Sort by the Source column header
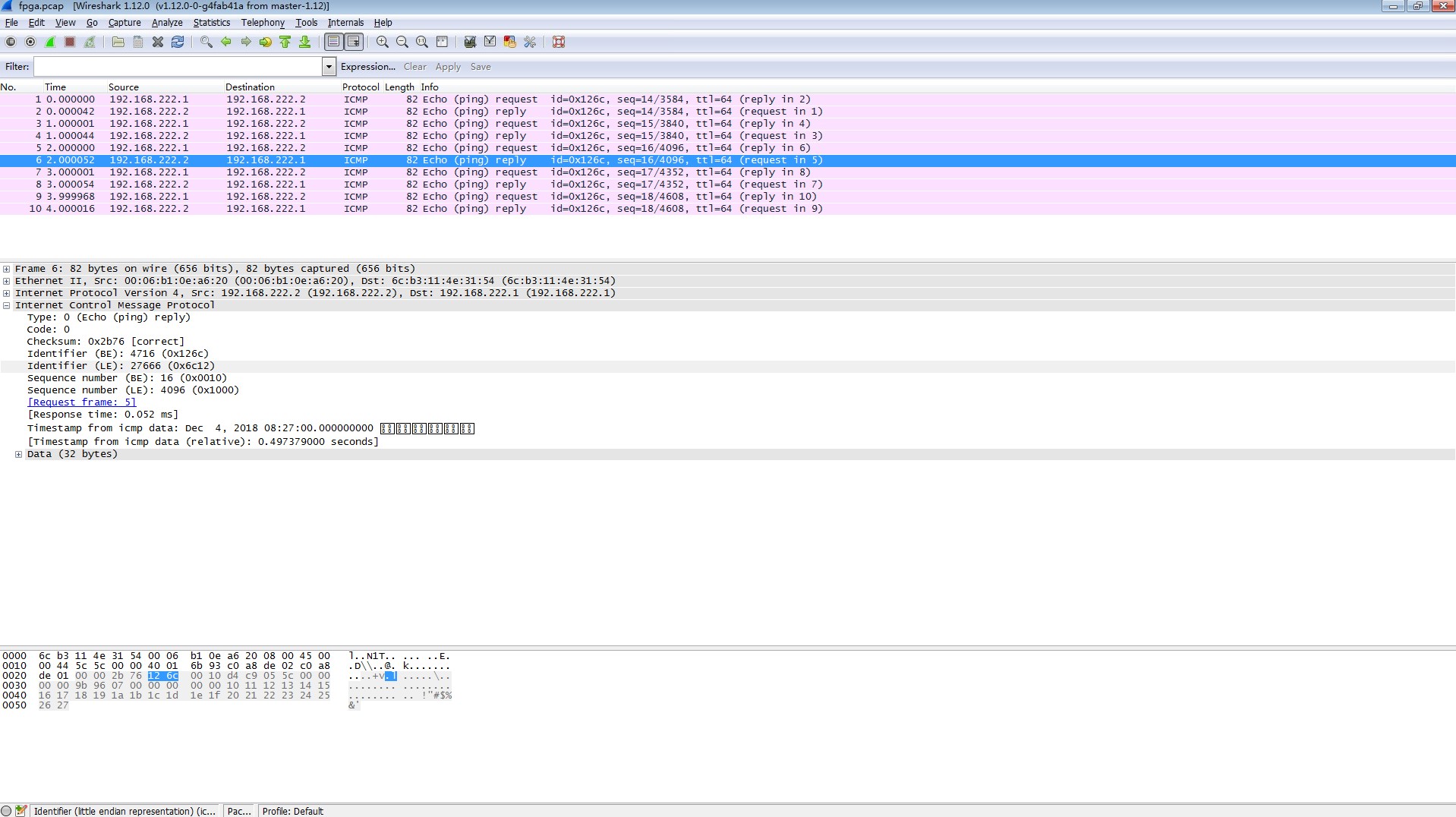Screen dimensions: 1456x817 click(124, 87)
